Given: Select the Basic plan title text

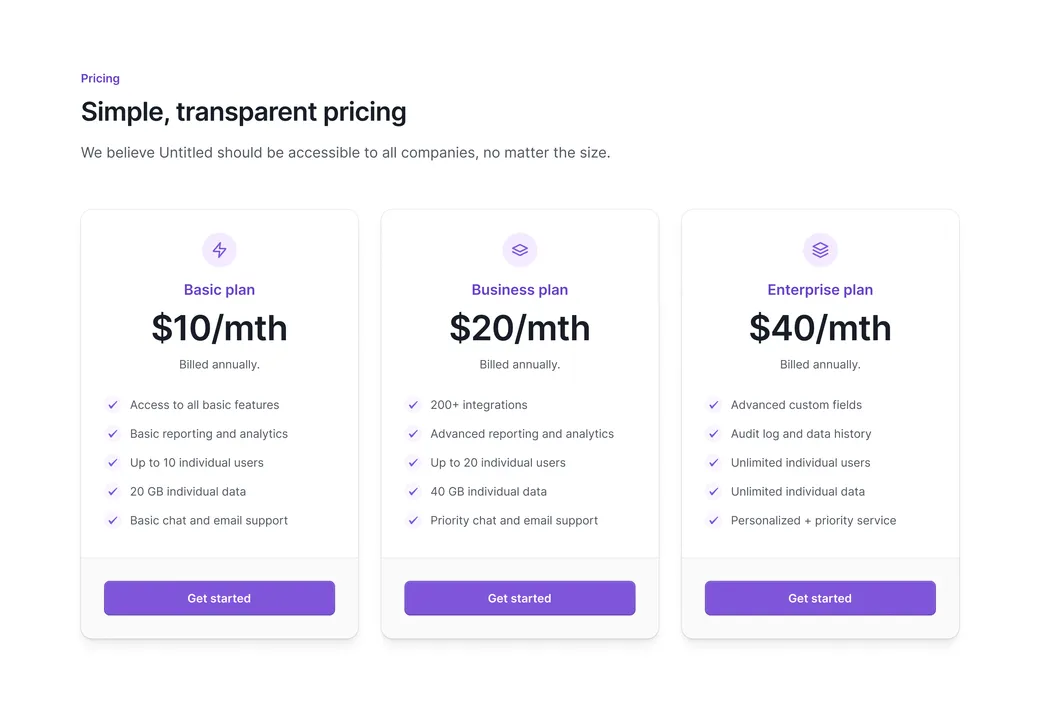Looking at the screenshot, I should pos(219,289).
